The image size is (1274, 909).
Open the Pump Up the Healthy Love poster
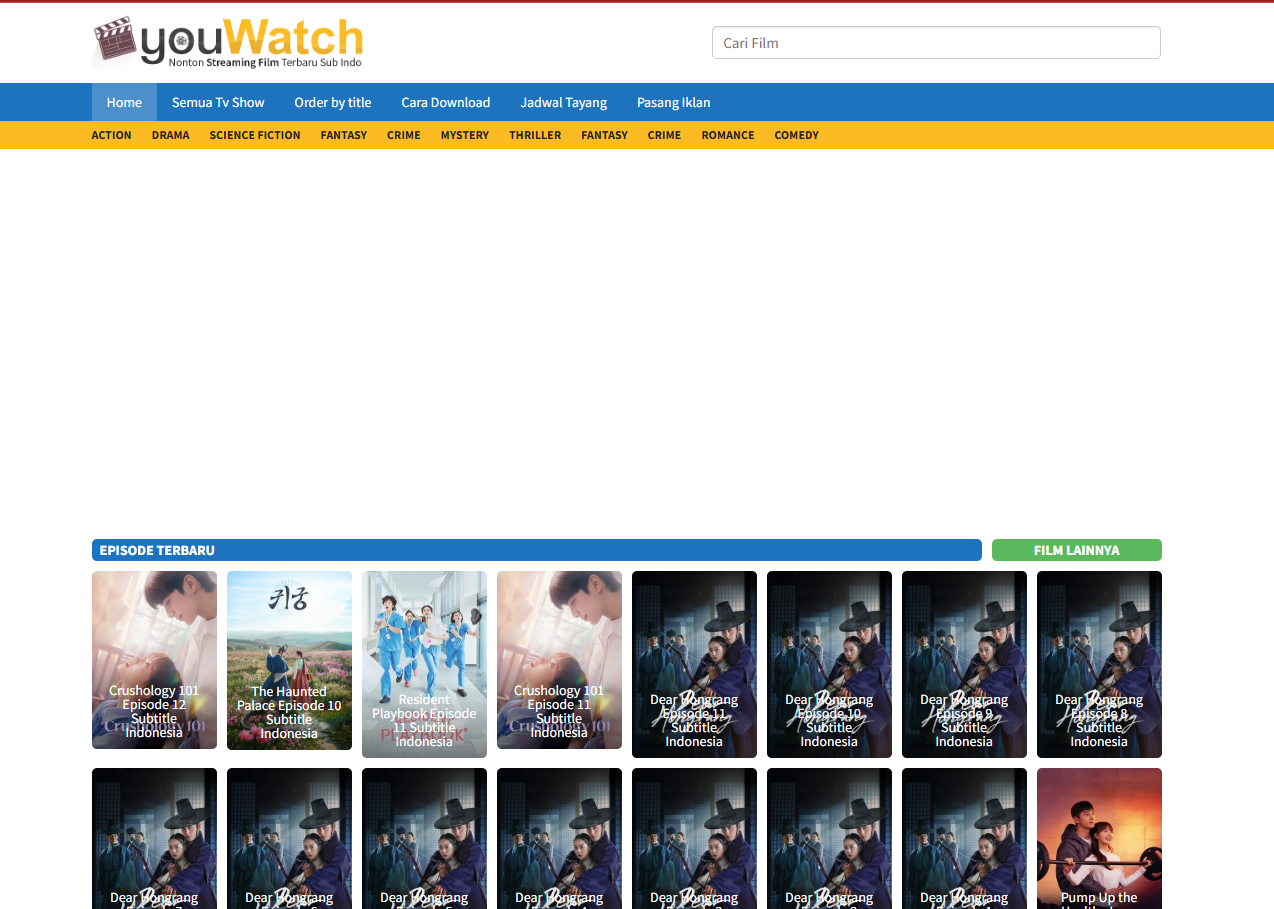pos(1099,838)
